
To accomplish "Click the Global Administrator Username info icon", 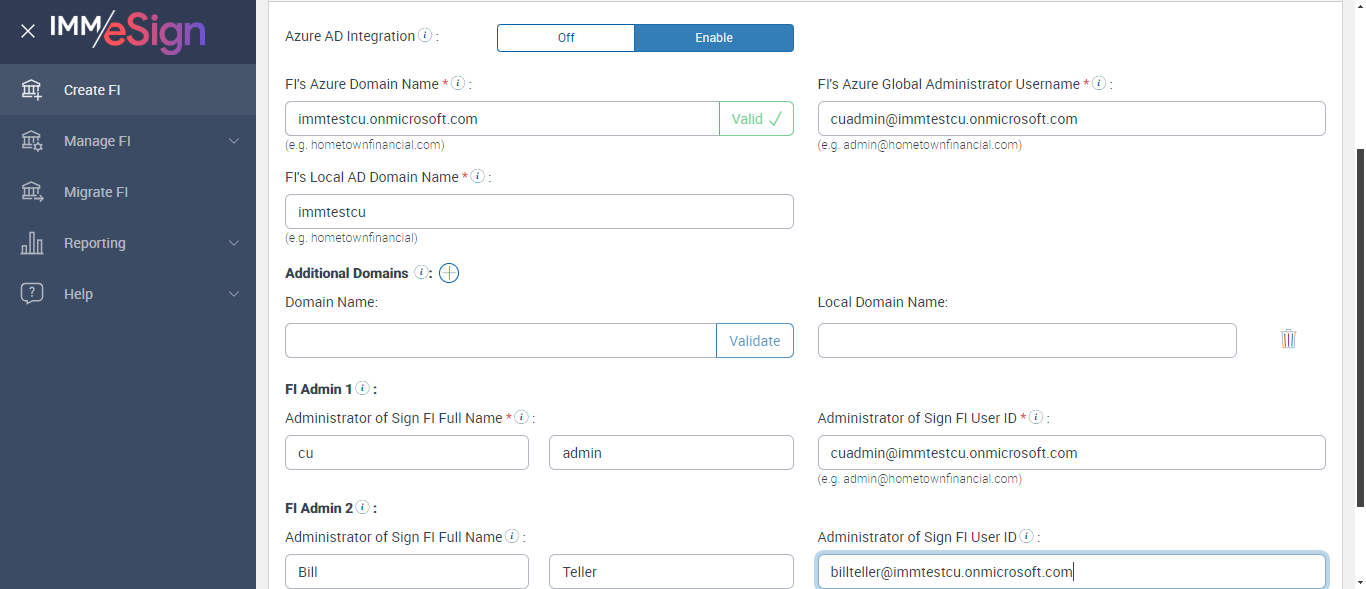I will pyautogui.click(x=1099, y=84).
